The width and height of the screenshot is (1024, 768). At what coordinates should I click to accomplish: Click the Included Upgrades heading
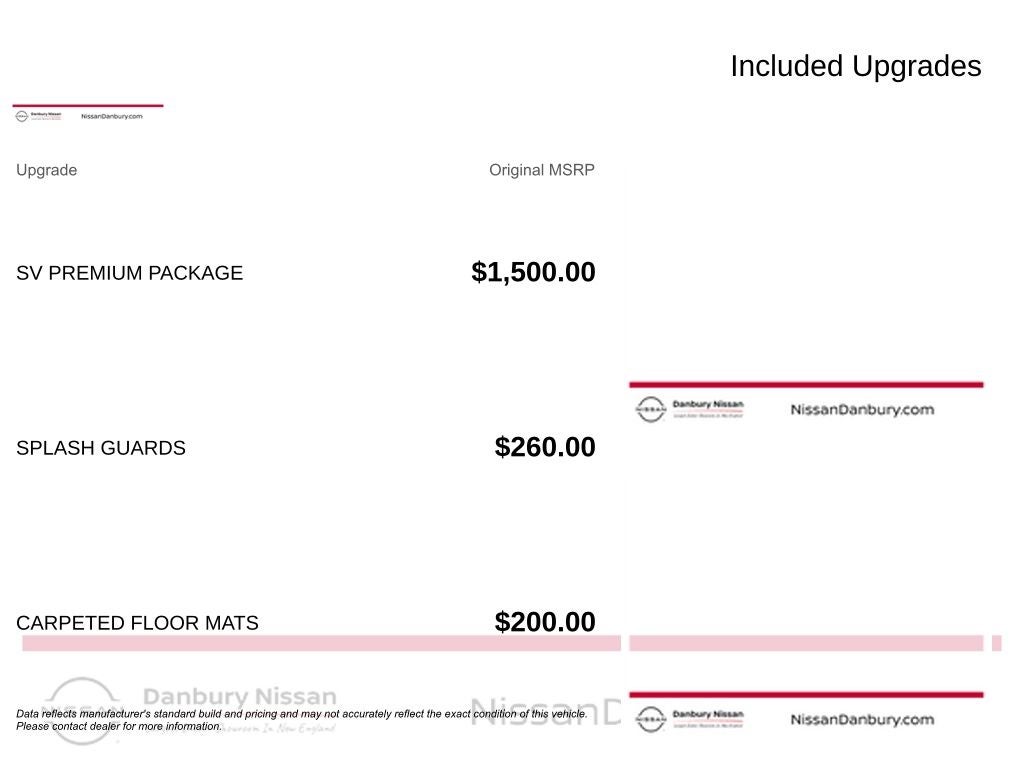(855, 66)
